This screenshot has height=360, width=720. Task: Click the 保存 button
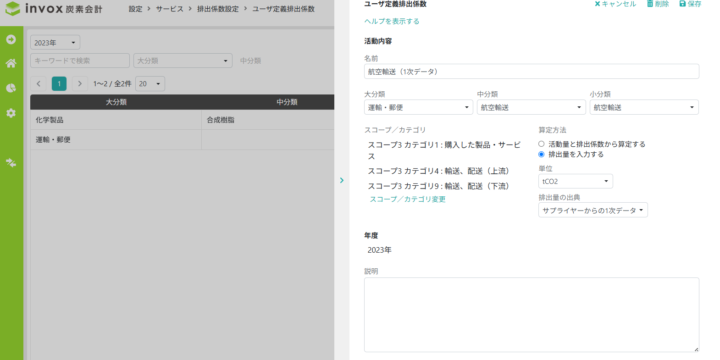pyautogui.click(x=690, y=4)
